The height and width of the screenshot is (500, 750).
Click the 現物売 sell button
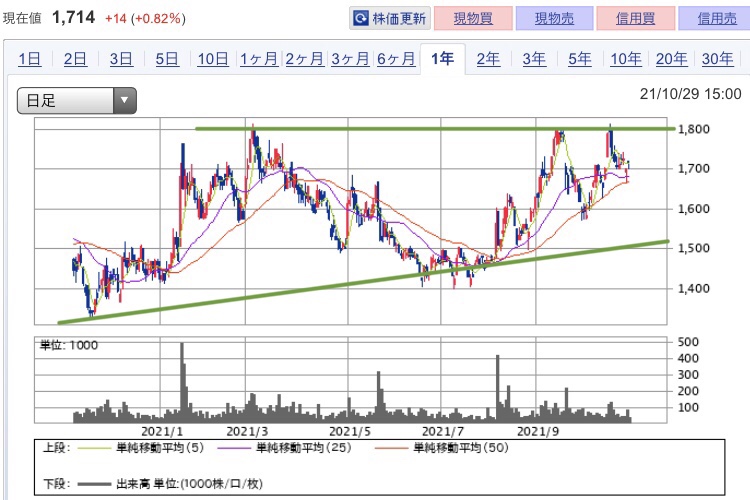click(554, 18)
